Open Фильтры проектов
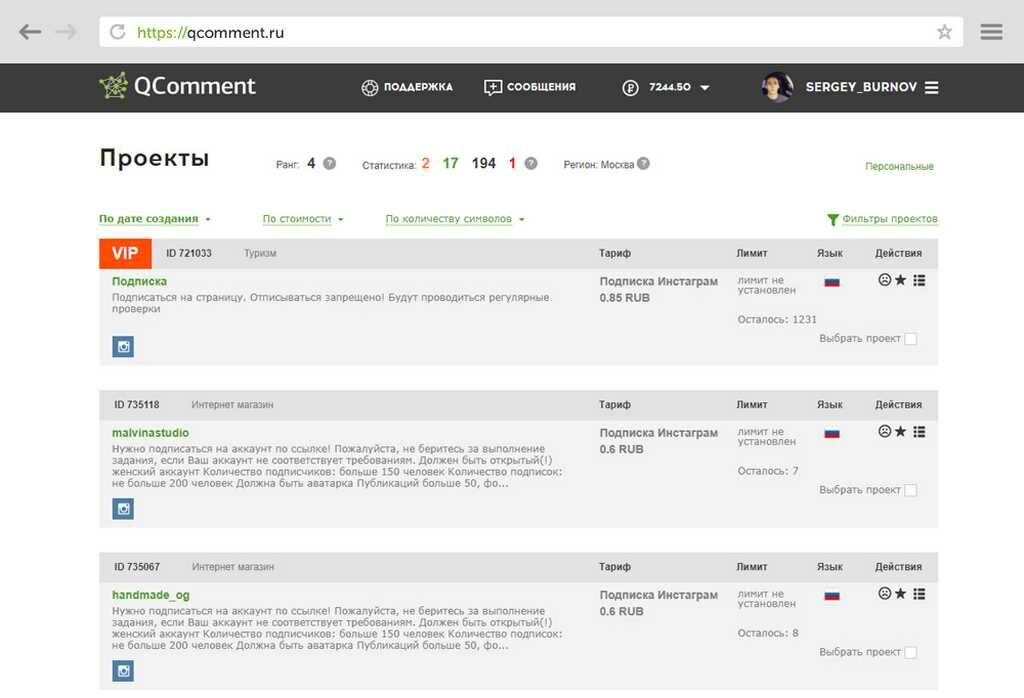 [889, 219]
